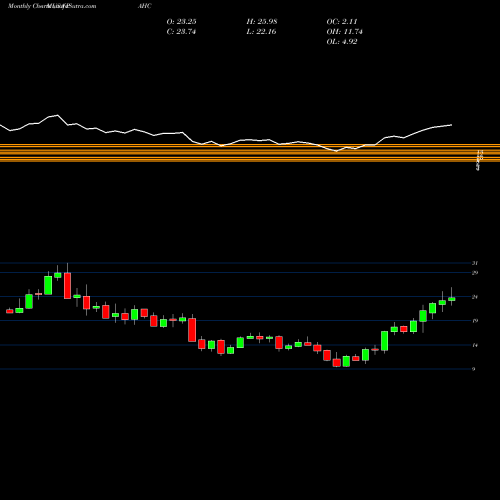Screen dimensions: 500x500
Task: Click the 31 price axis label
Action: (x=475, y=263)
